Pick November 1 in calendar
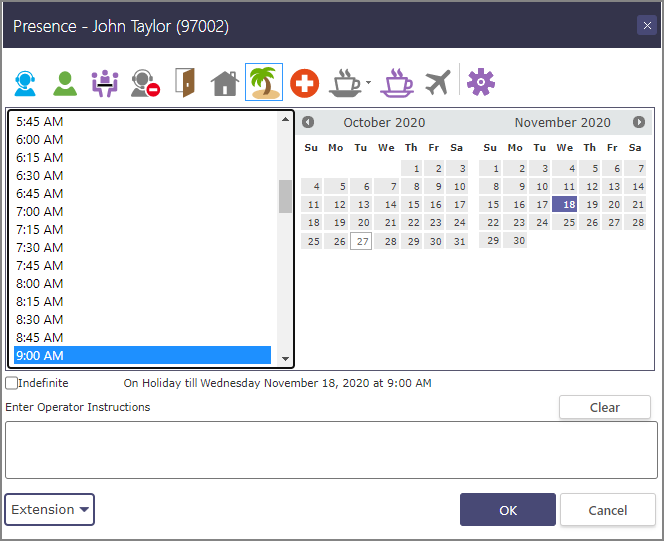Viewport: 664px width, 541px height. click(490, 168)
